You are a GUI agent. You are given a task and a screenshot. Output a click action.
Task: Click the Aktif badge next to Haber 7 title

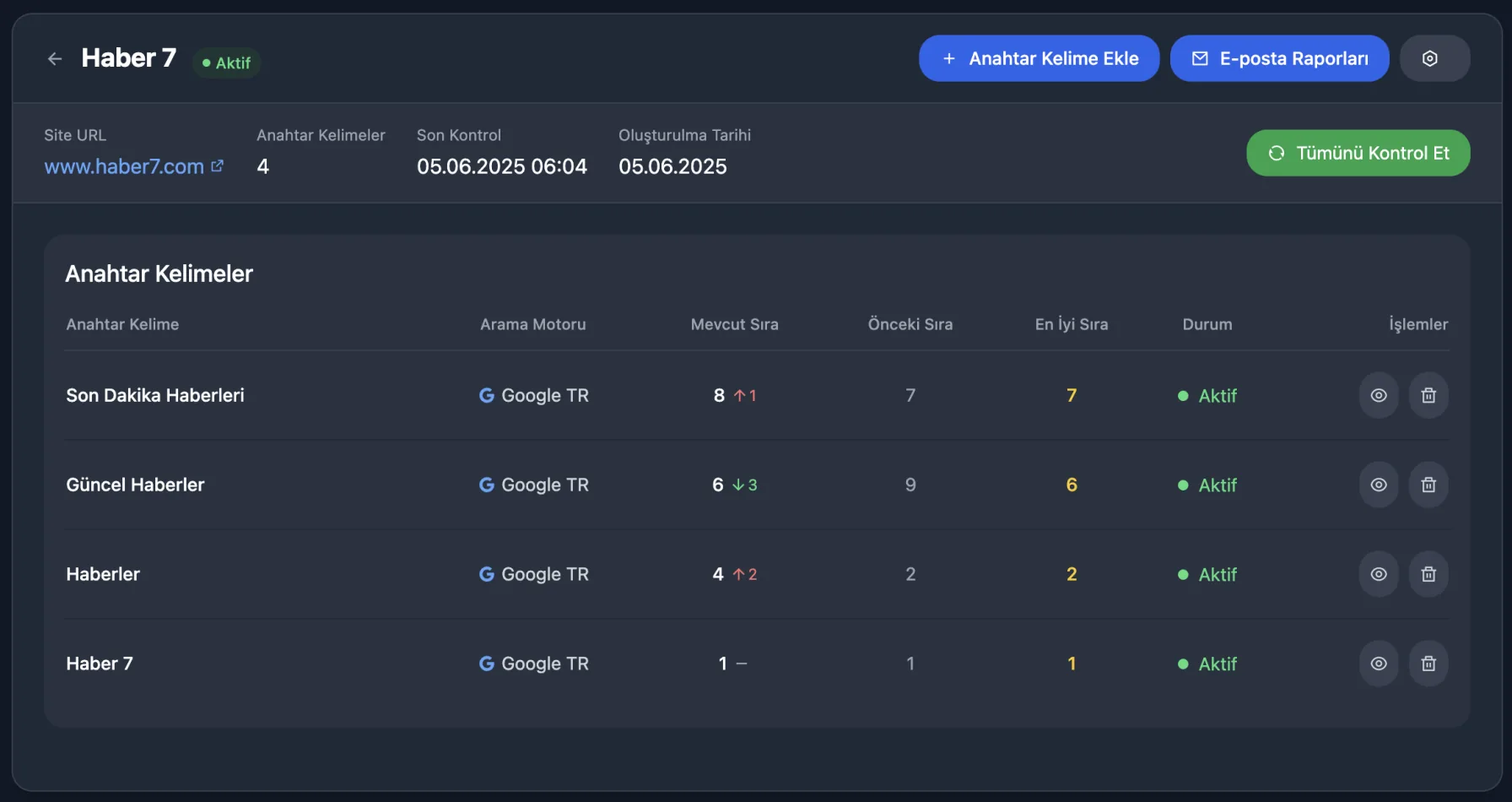coord(226,62)
